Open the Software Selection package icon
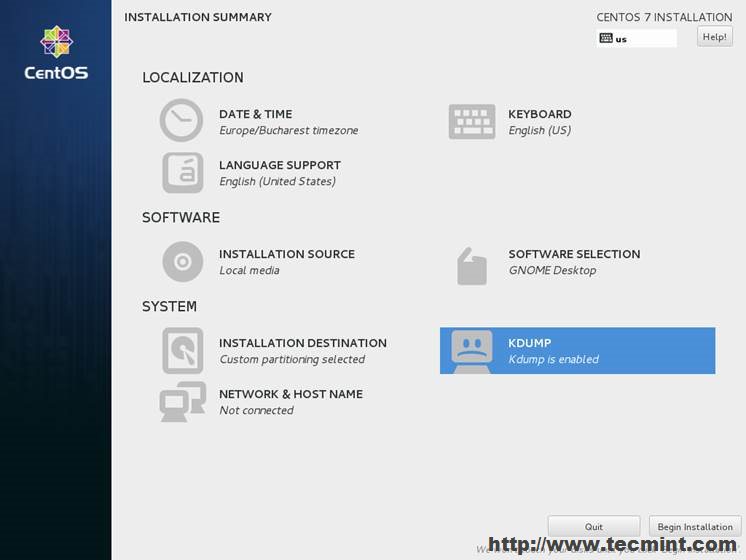Viewport: 746px width, 560px height. [x=471, y=266]
